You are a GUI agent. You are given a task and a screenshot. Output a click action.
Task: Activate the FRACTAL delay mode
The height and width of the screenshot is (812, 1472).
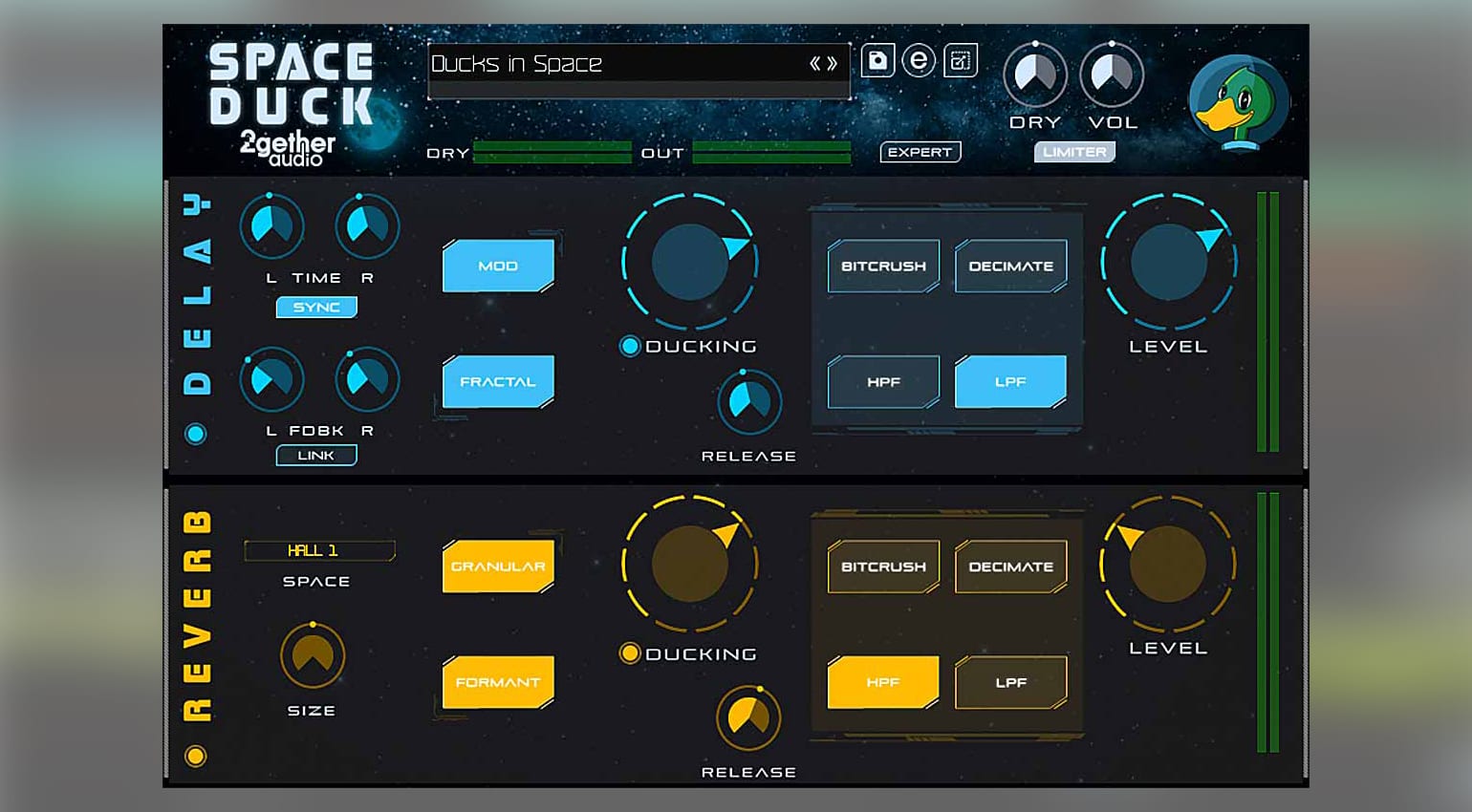coord(498,381)
